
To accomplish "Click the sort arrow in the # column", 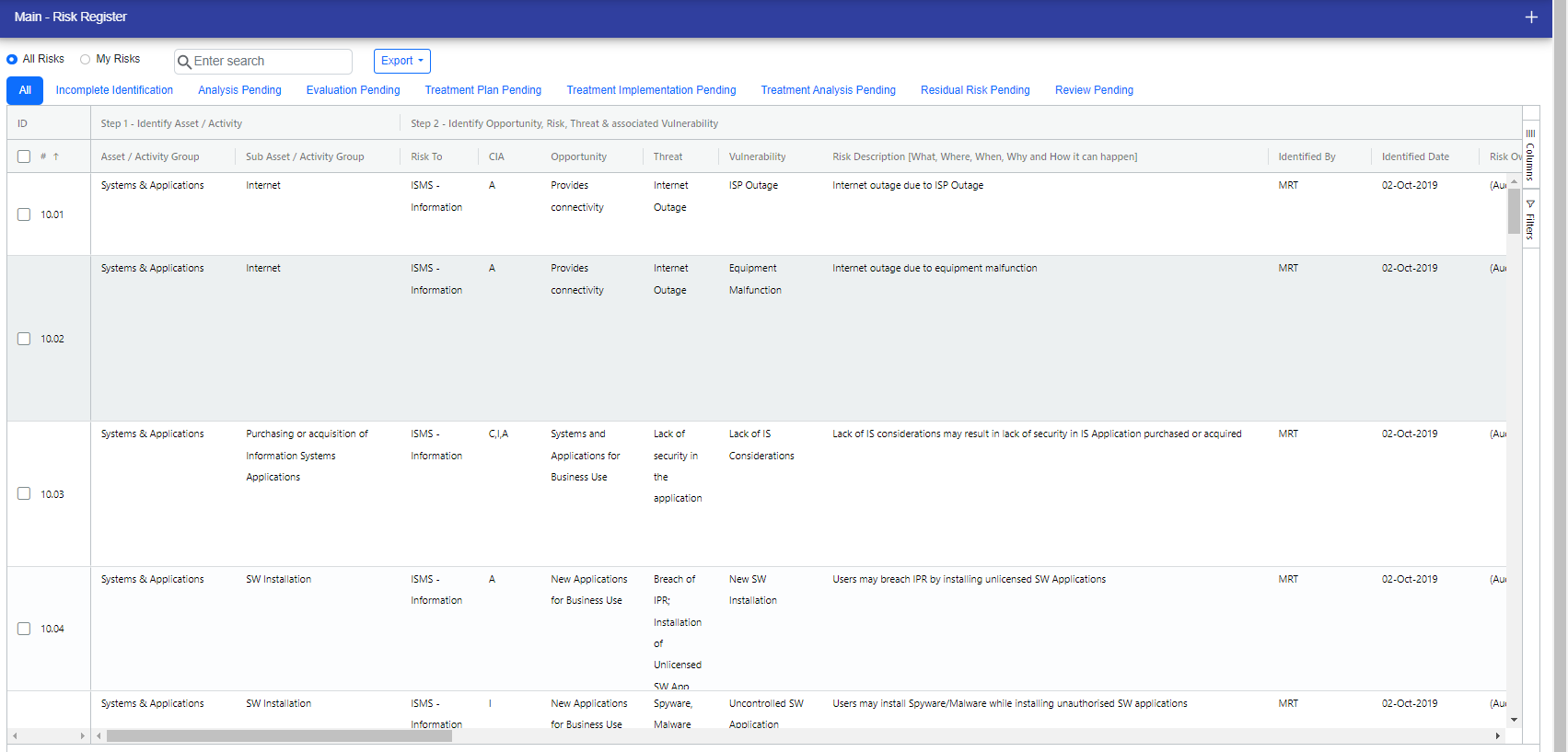I will [56, 156].
